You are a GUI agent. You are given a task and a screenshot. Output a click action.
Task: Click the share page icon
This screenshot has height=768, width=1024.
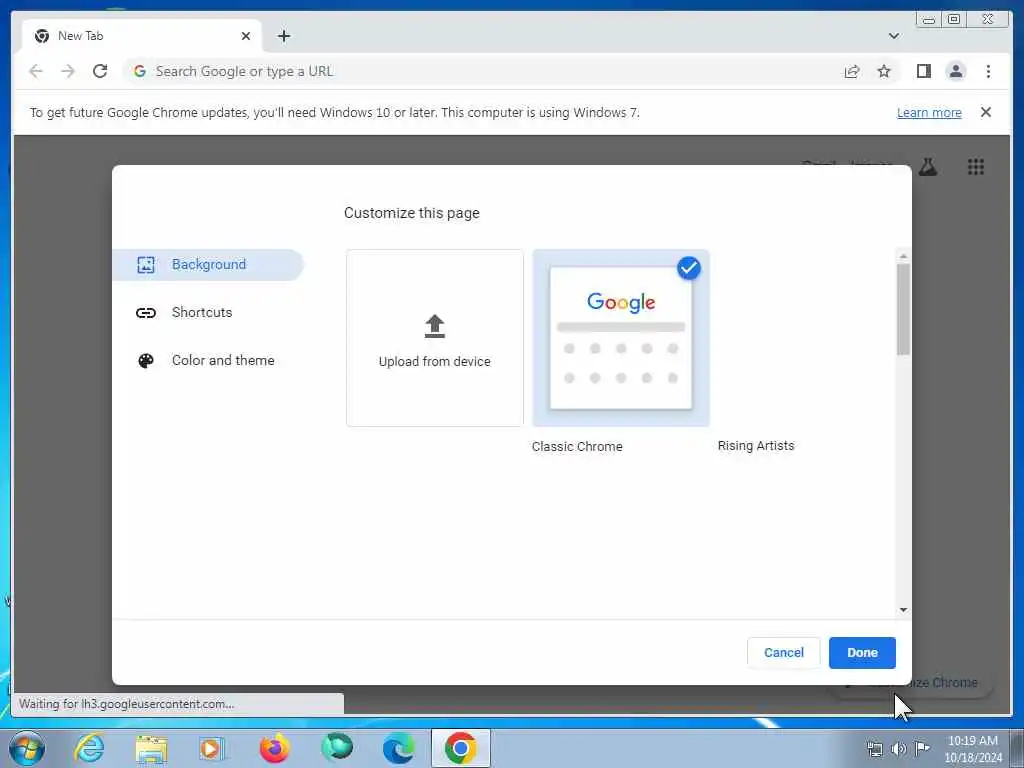coord(852,71)
